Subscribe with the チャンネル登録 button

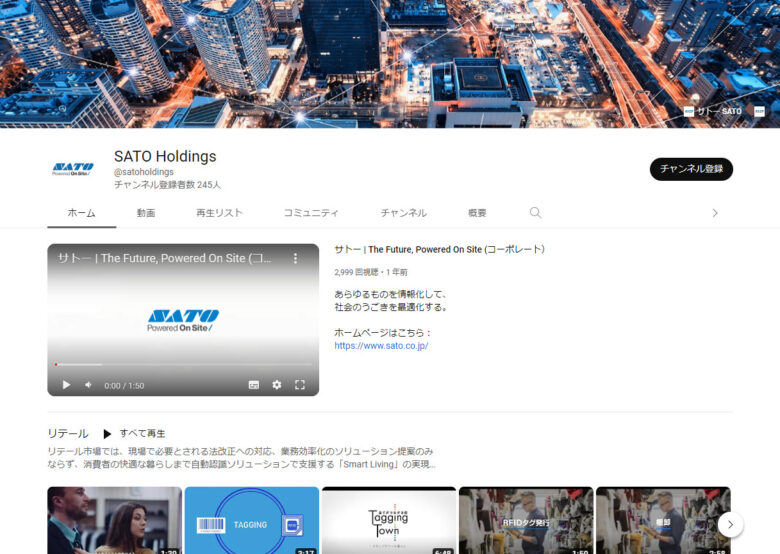pos(691,169)
